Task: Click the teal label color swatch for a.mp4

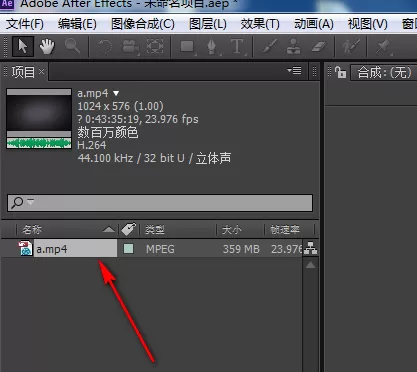Action: [x=128, y=249]
